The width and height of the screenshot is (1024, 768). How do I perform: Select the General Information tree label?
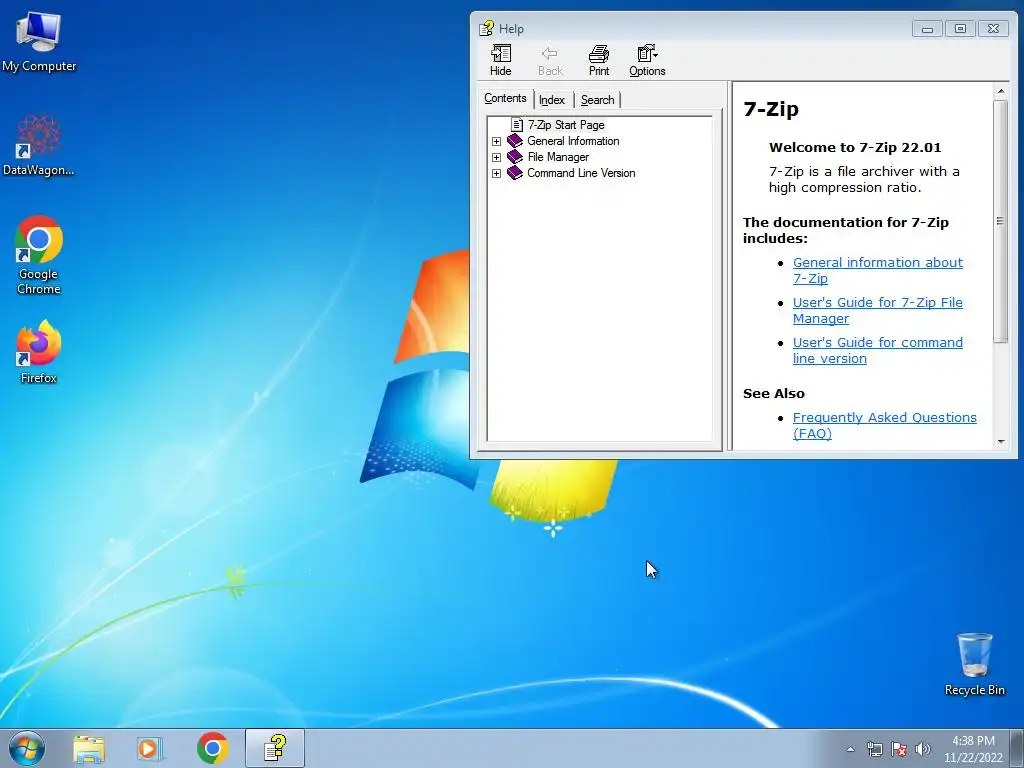tap(573, 141)
